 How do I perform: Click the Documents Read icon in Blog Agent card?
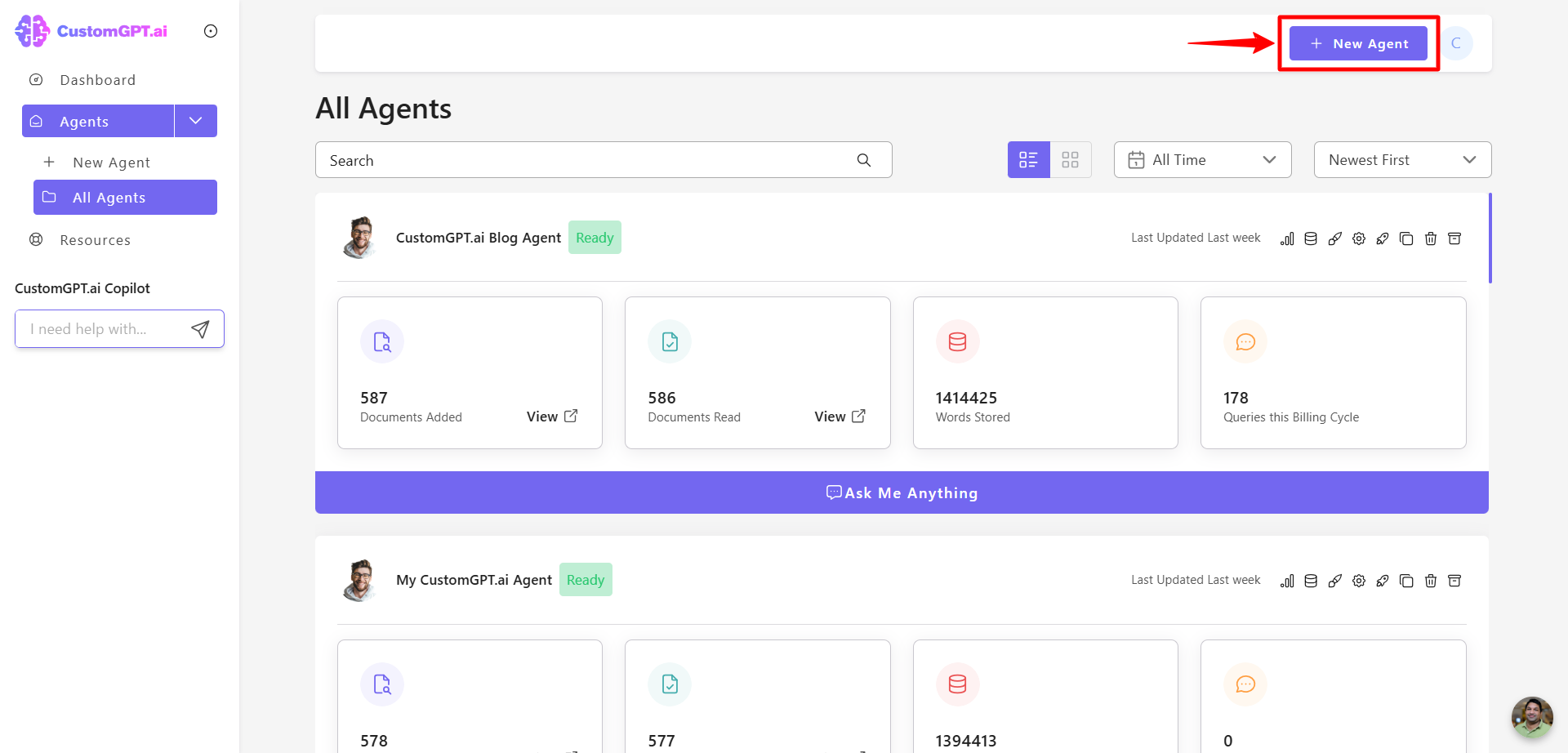(x=670, y=341)
